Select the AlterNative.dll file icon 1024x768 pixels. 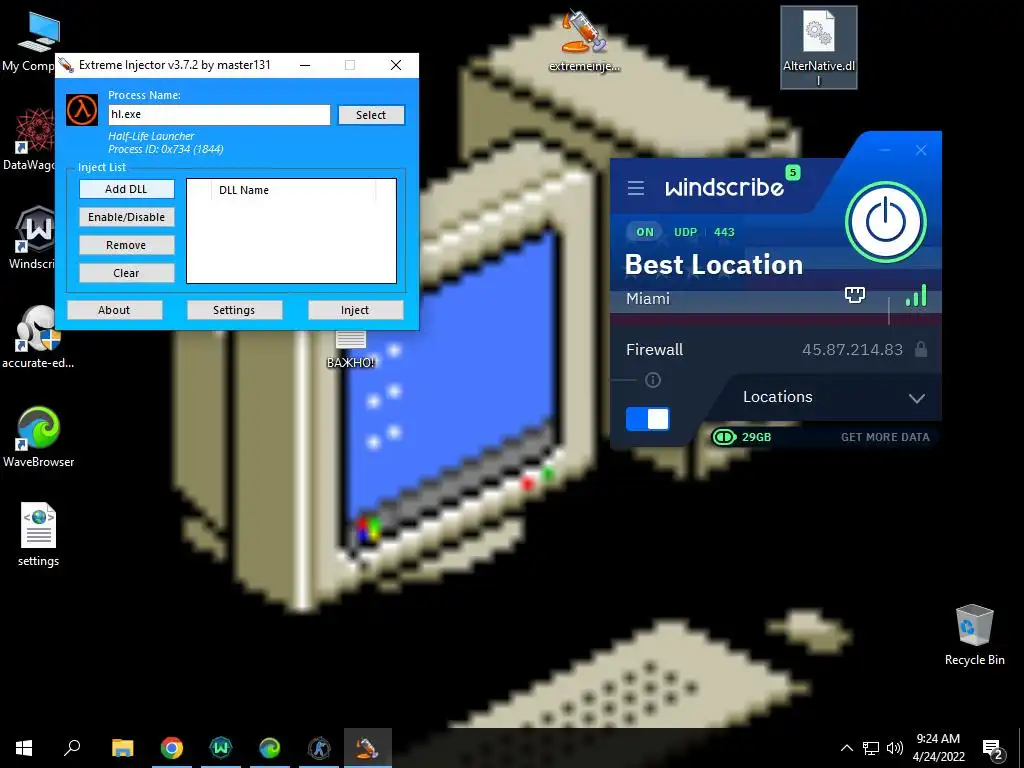point(818,47)
